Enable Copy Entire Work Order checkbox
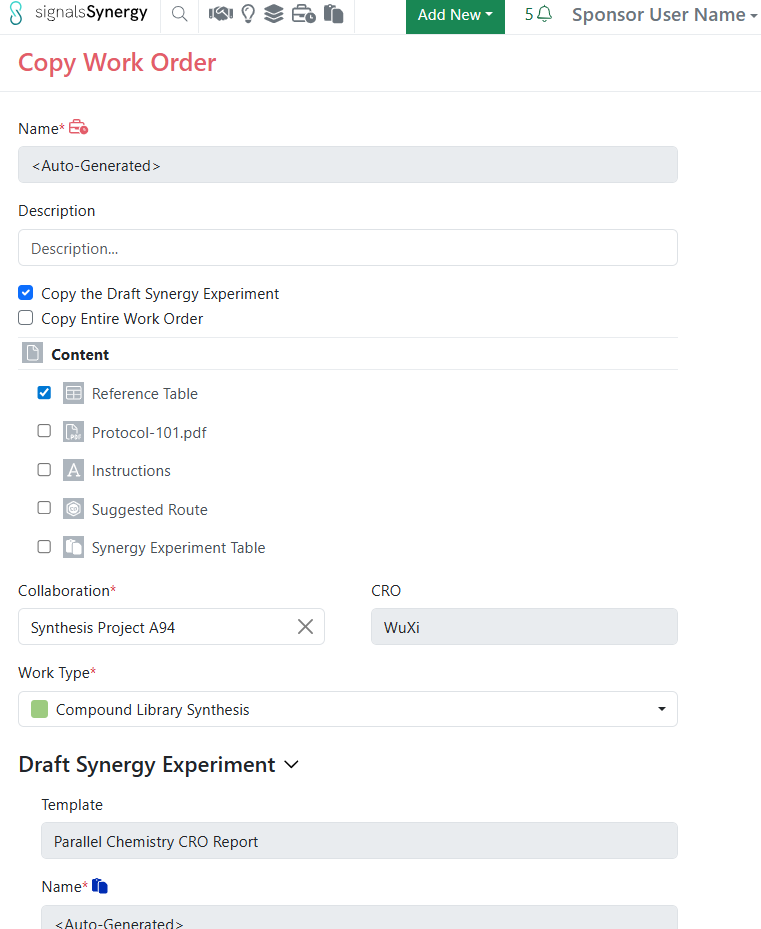 tap(26, 318)
